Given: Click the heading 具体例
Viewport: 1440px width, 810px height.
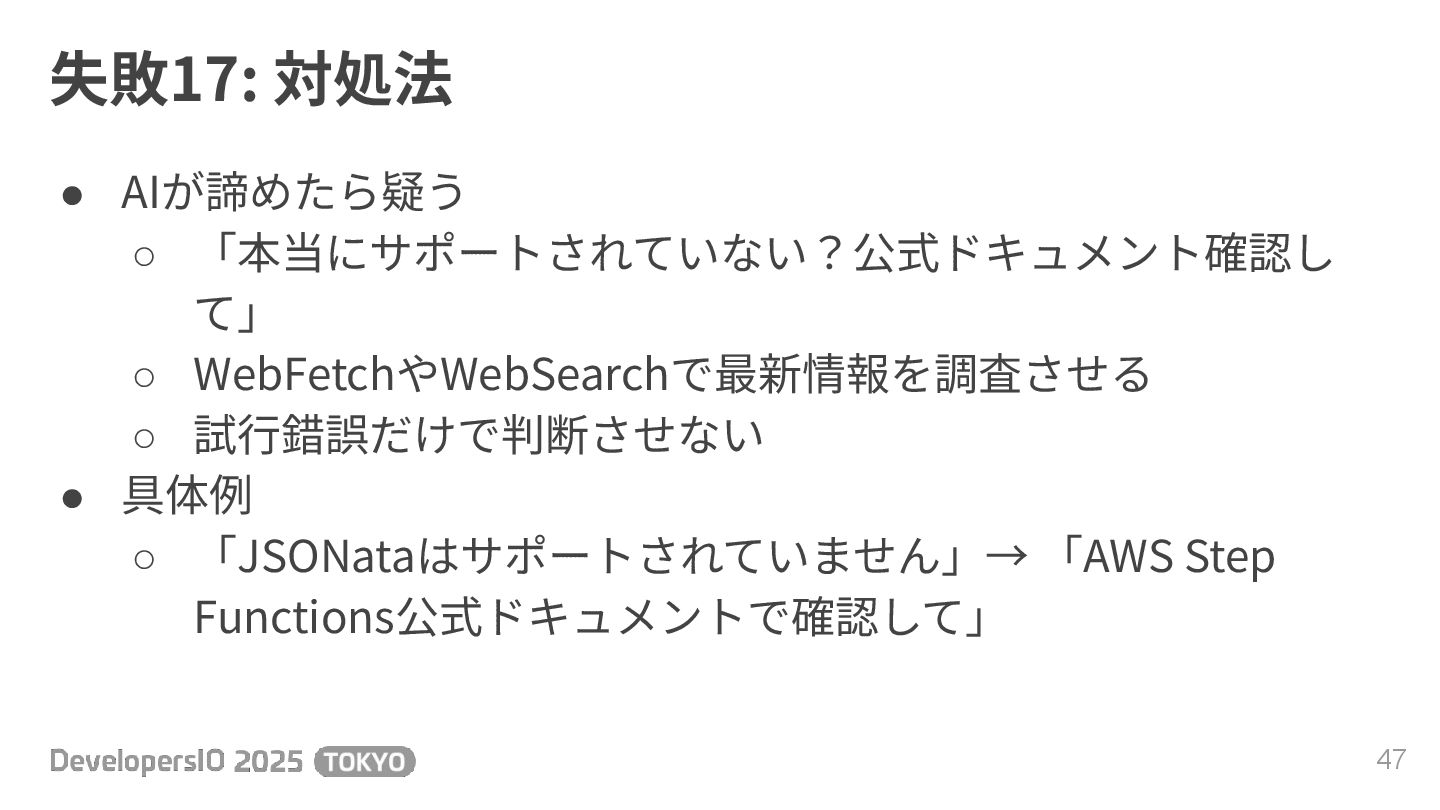Looking at the screenshot, I should click(x=187, y=496).
